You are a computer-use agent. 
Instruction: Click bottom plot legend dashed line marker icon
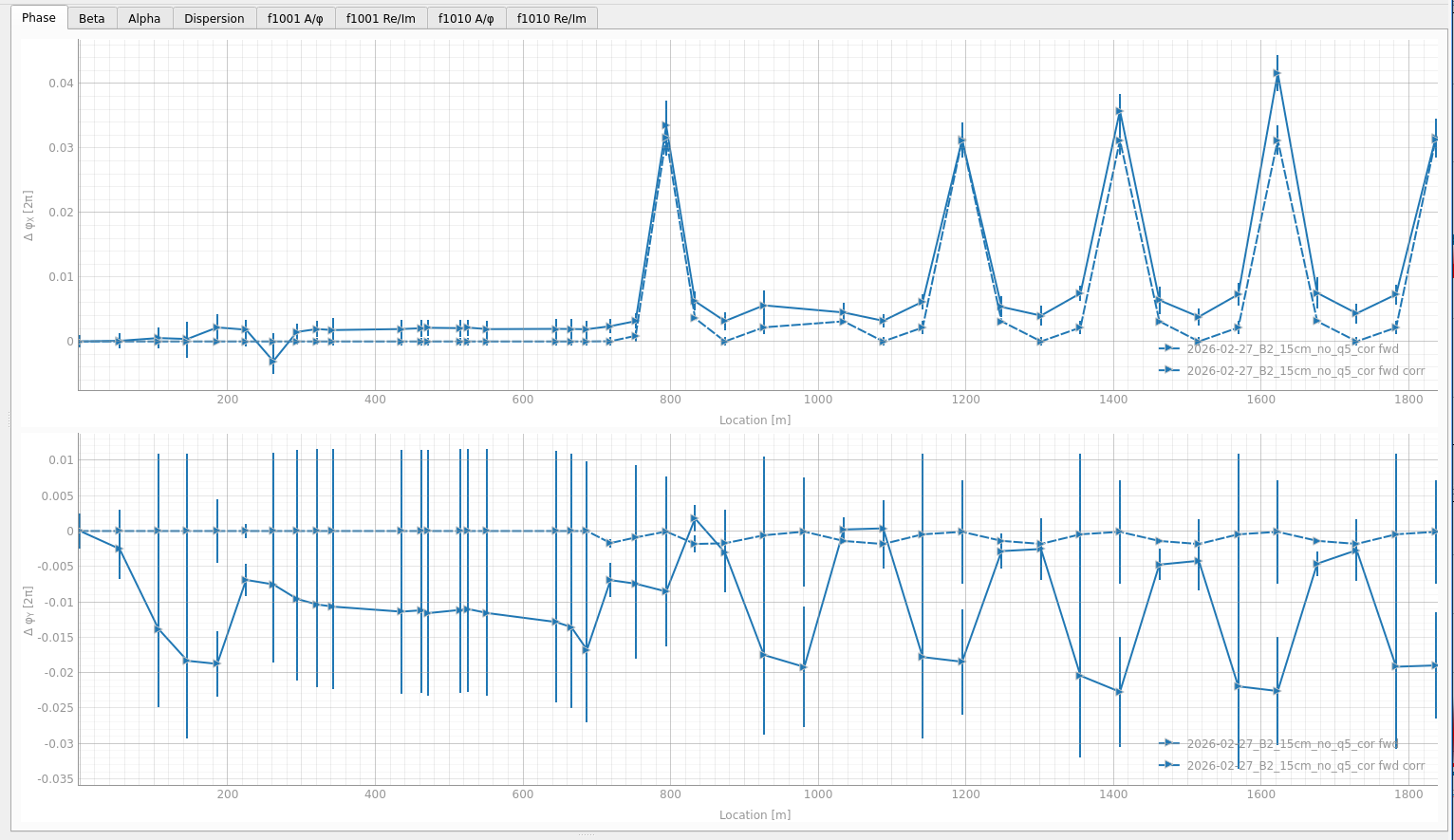coord(1168,765)
